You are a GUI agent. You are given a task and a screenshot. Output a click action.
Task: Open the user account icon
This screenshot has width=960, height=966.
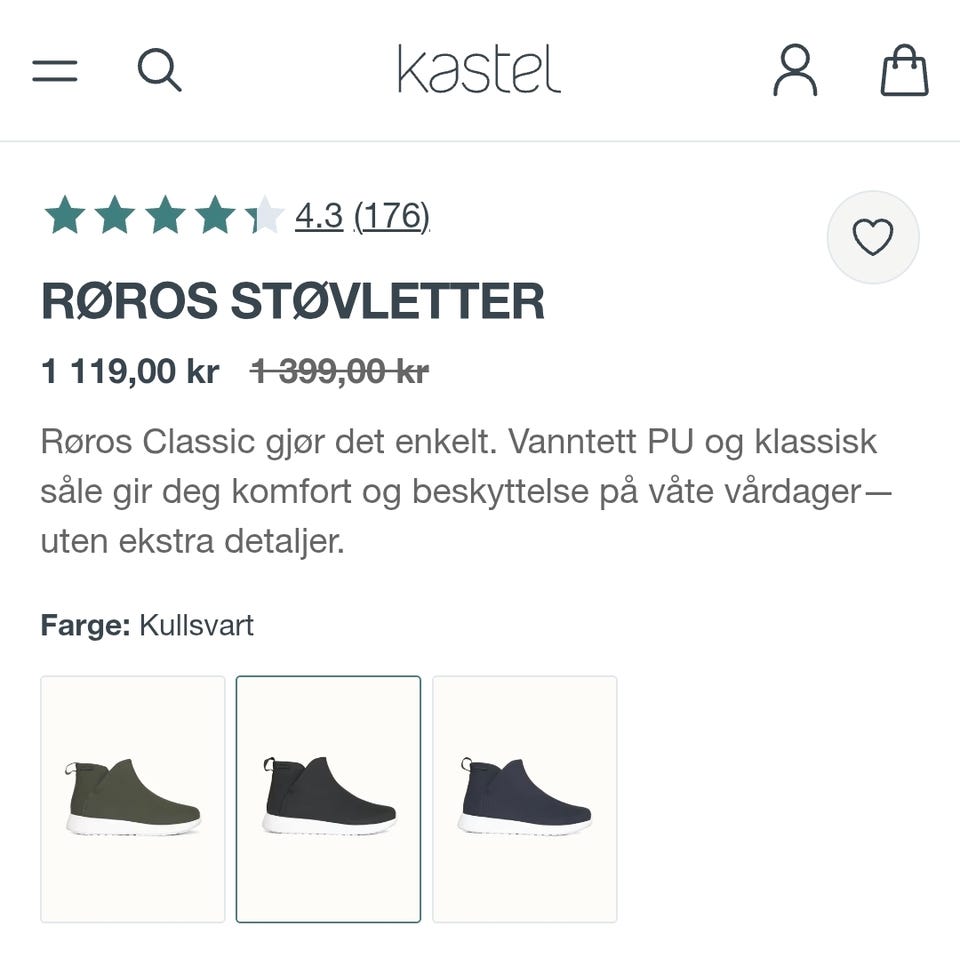point(795,70)
